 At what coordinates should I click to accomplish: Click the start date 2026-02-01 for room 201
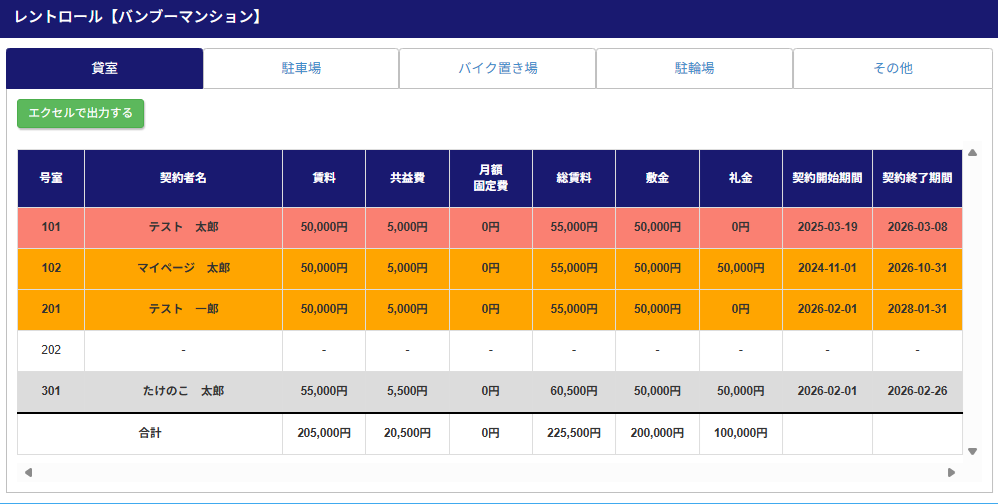[827, 309]
